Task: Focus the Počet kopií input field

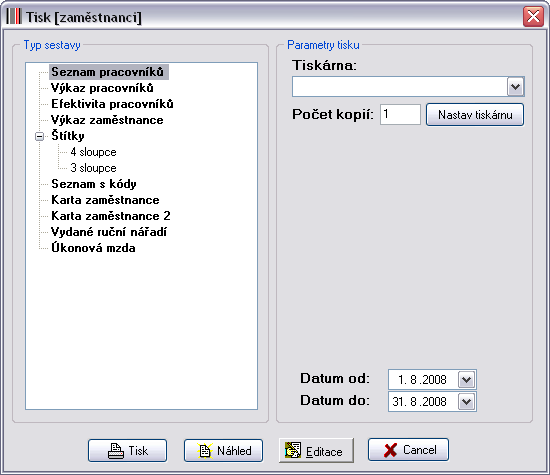Action: click(400, 114)
